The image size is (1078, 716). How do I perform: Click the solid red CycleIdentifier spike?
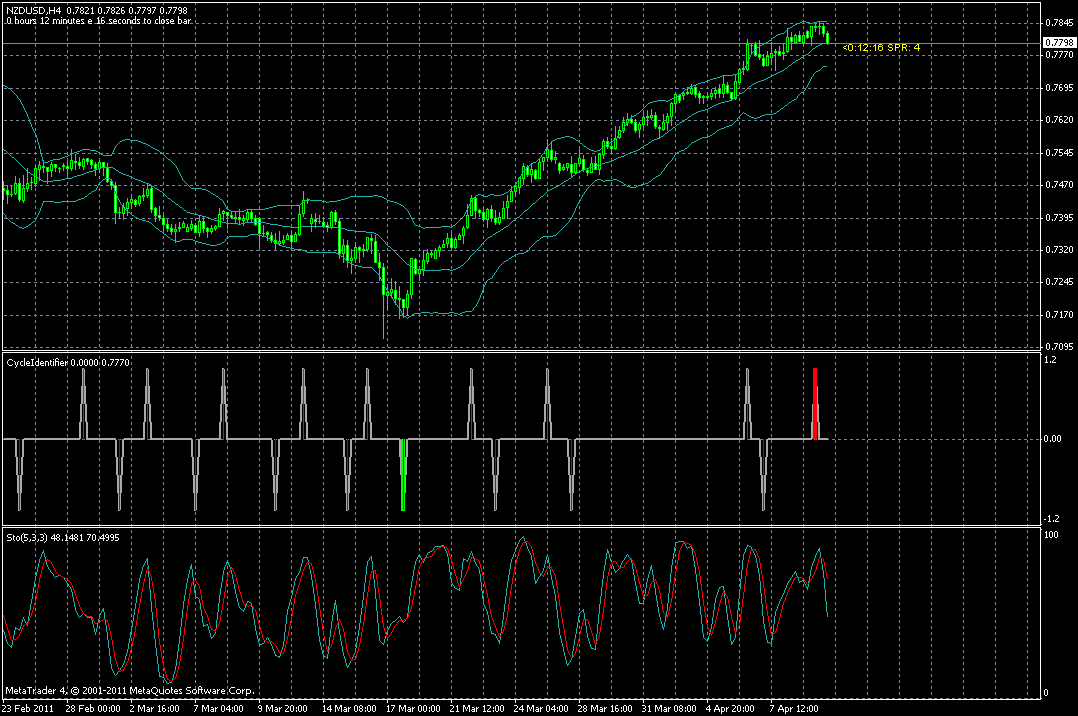(815, 404)
